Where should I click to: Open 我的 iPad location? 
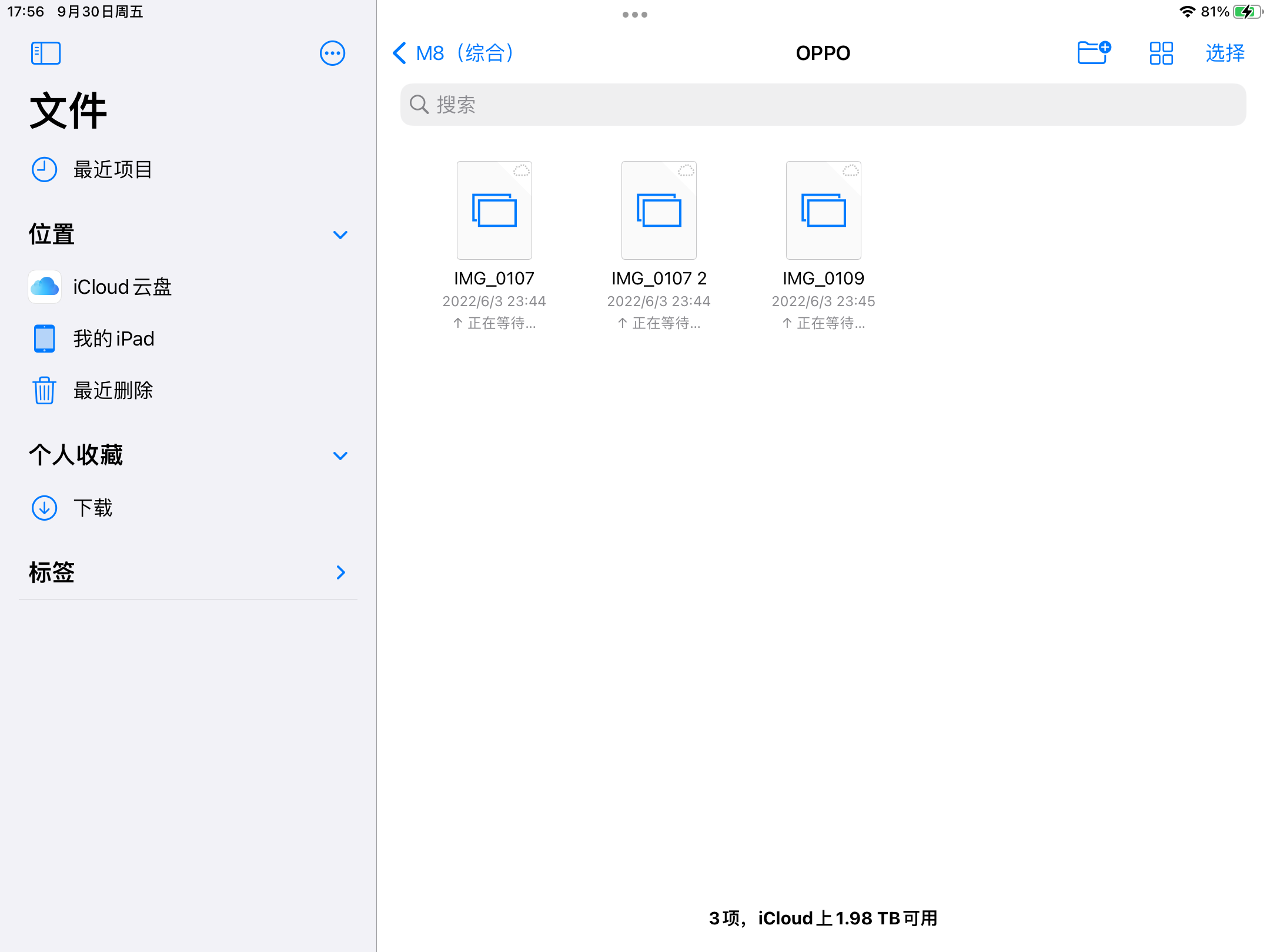tap(113, 338)
